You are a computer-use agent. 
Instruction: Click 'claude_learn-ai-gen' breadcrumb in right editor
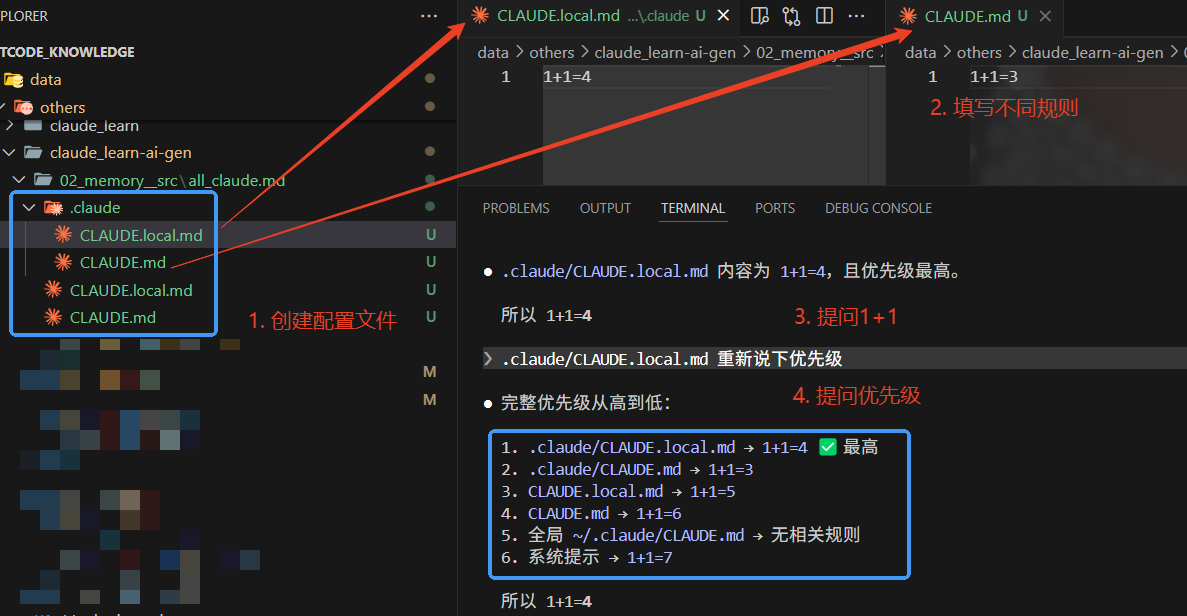pos(1092,52)
